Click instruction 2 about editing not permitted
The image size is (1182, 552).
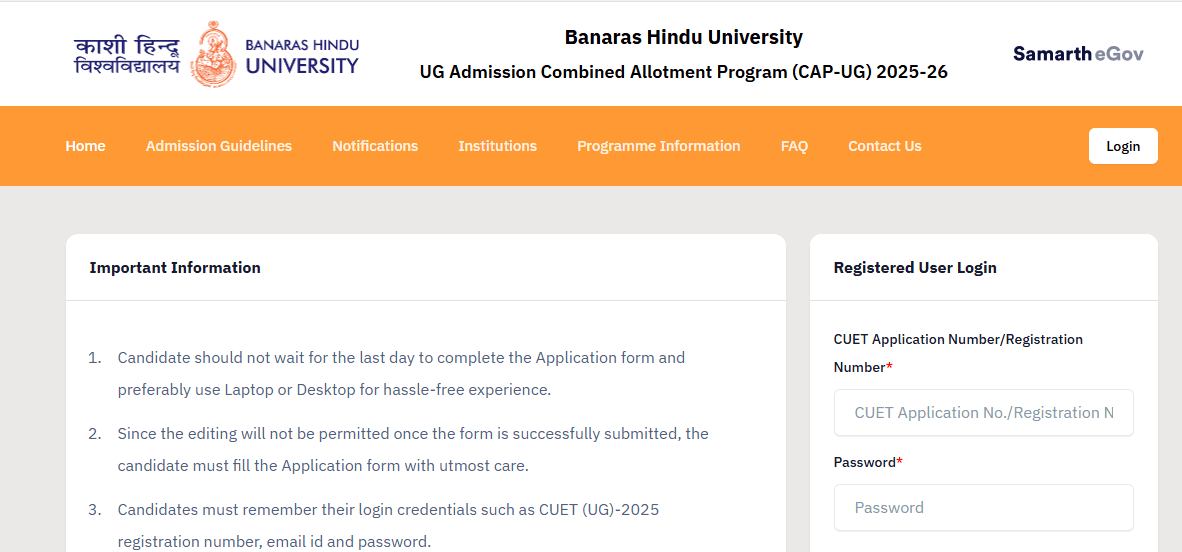[x=412, y=450]
